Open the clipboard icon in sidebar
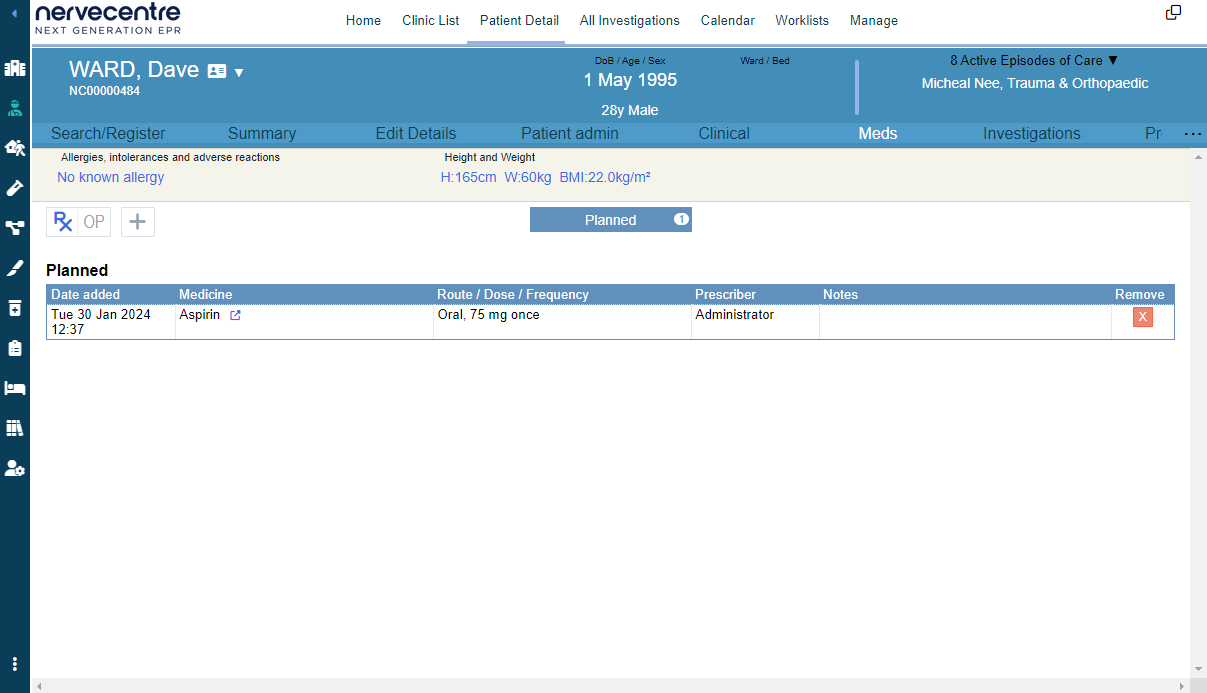This screenshot has width=1207, height=693. 15,348
